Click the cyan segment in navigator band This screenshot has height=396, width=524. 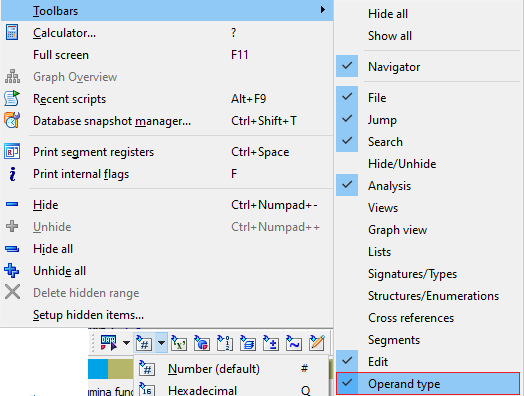point(98,369)
